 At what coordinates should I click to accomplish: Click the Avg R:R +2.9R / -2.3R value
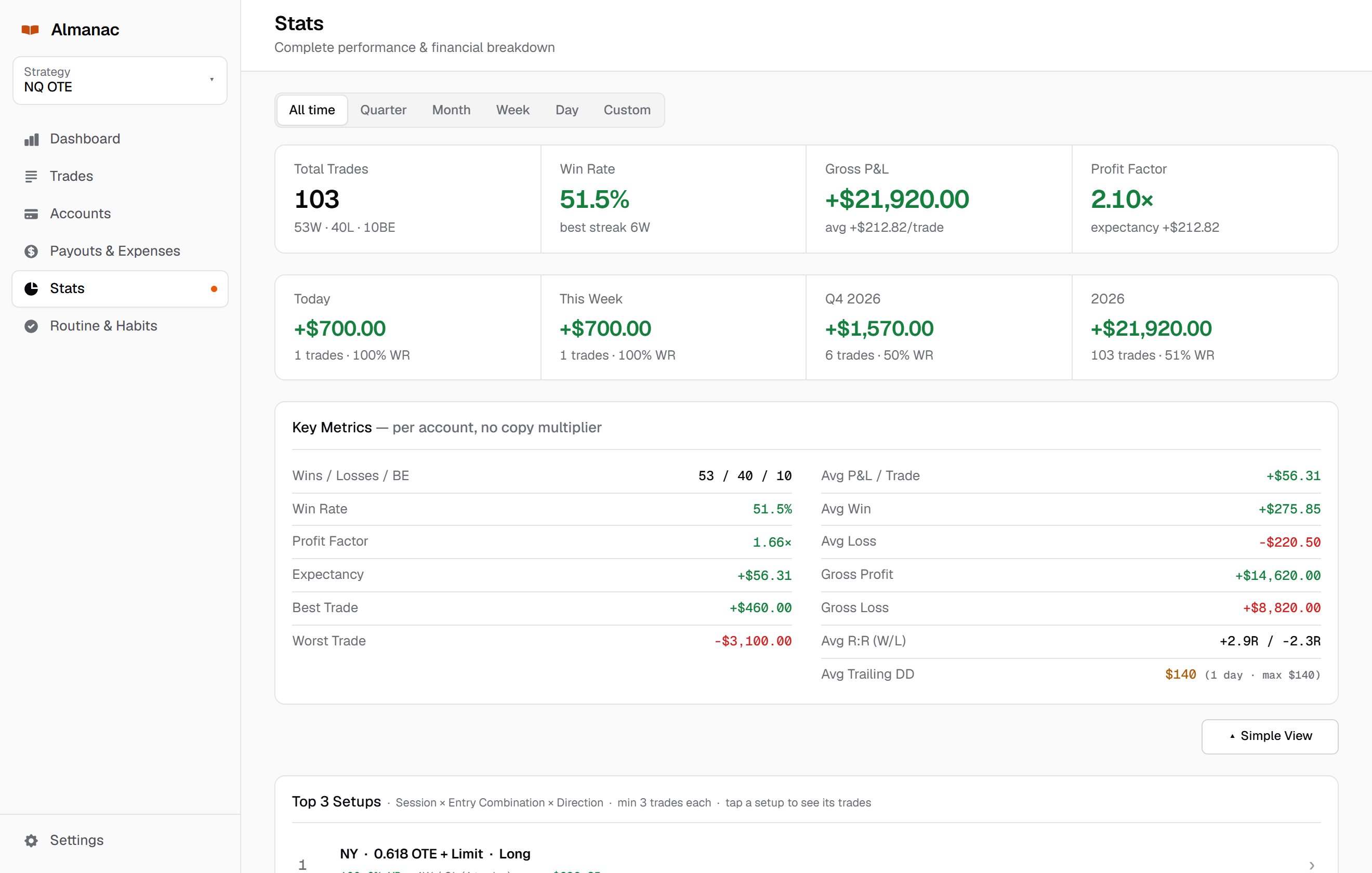[x=1270, y=641]
